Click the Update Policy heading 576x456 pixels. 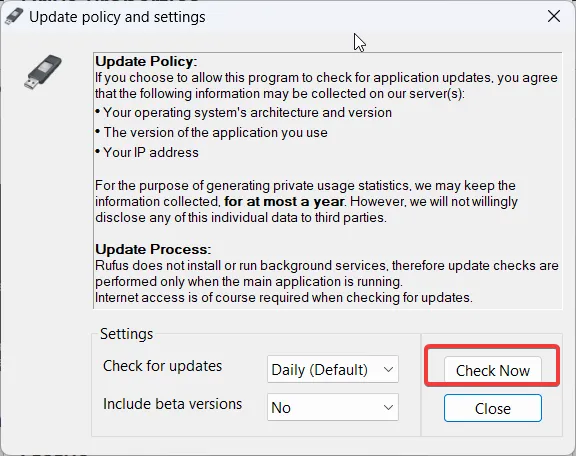pos(146,61)
